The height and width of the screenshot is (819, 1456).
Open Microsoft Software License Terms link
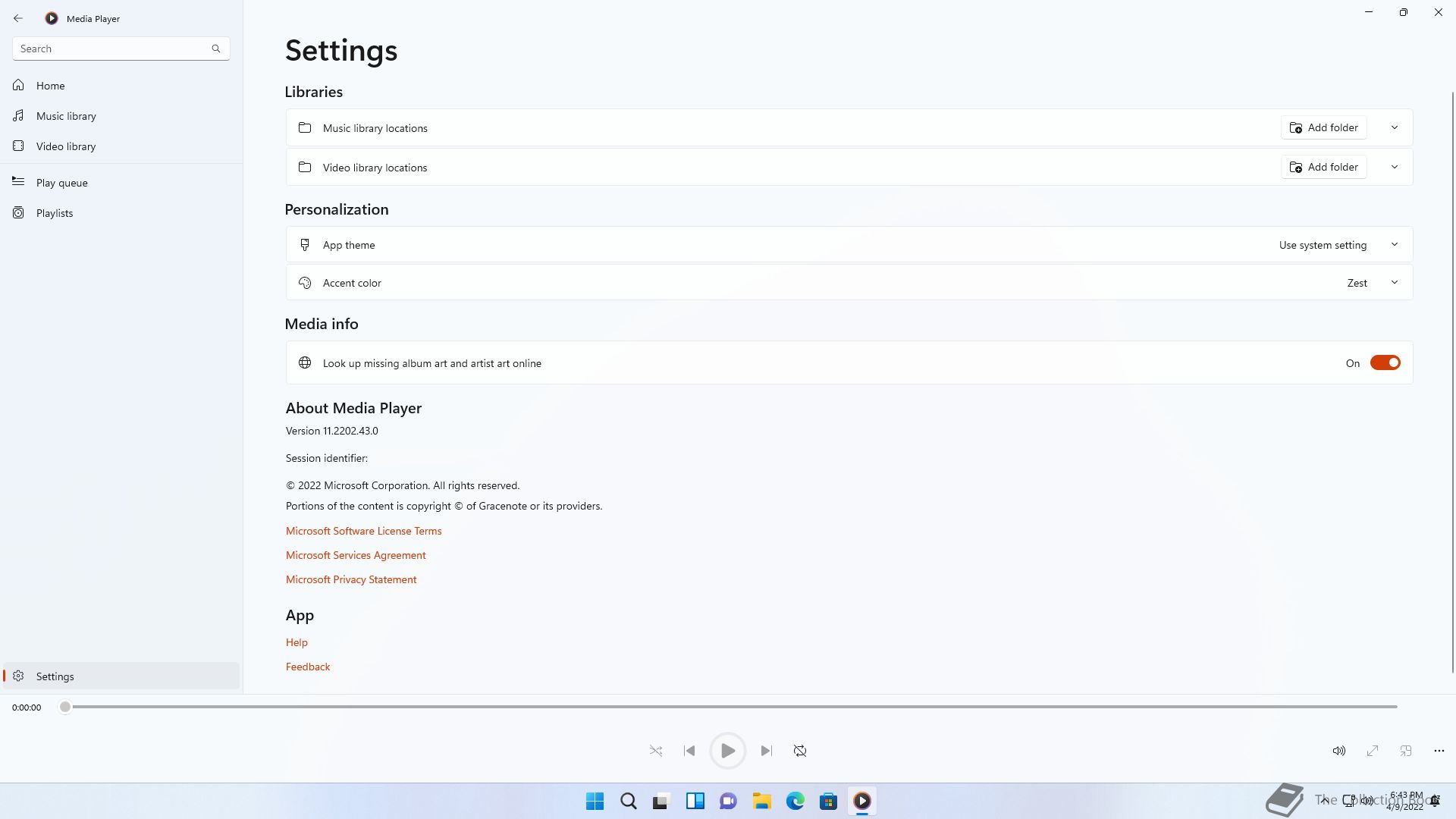tap(363, 531)
